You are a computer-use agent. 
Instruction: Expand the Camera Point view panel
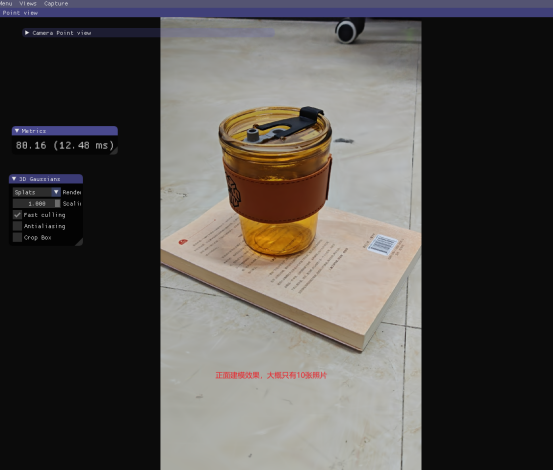click(x=27, y=33)
